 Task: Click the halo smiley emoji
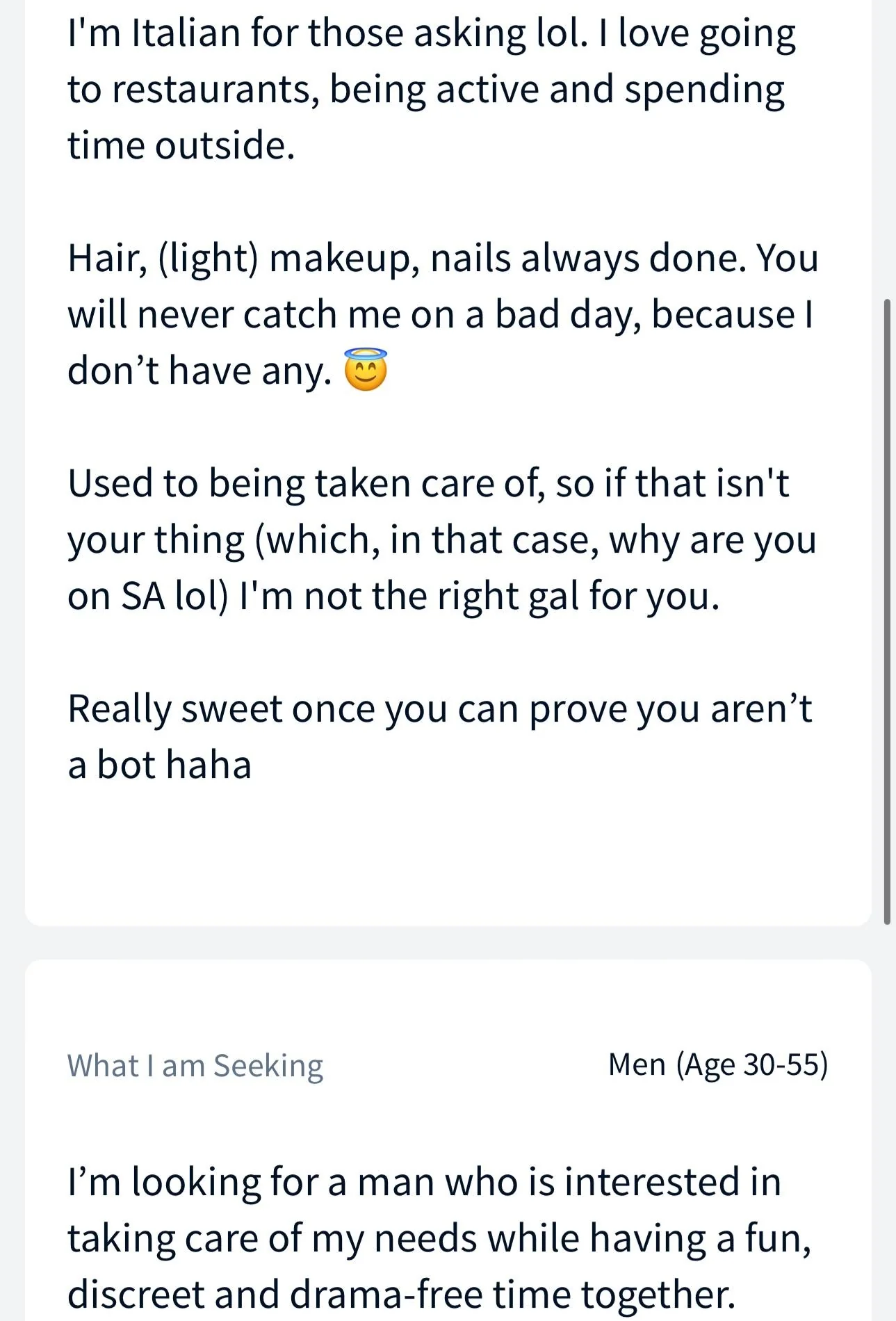tap(366, 369)
